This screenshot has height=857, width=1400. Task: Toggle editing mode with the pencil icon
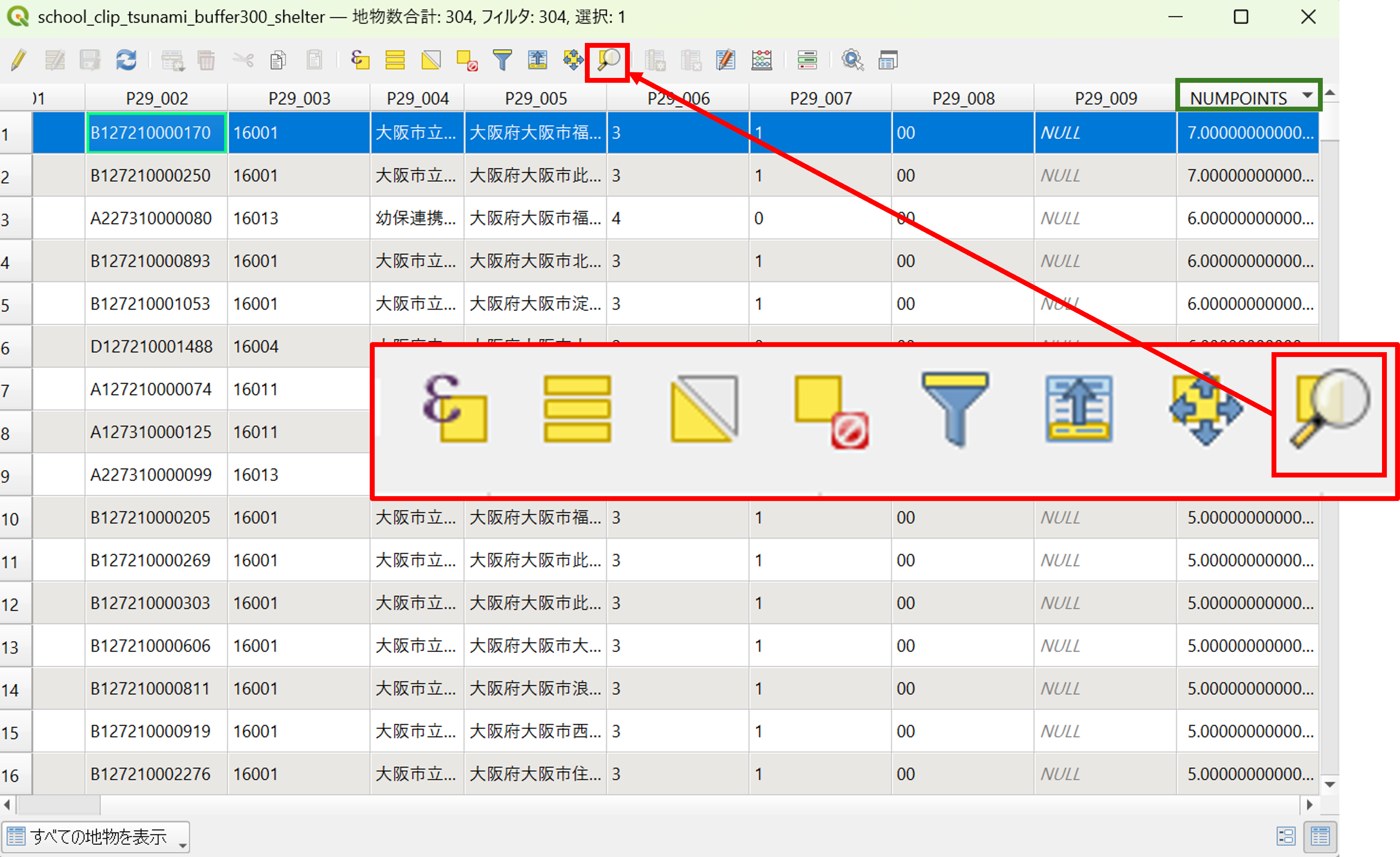pyautogui.click(x=18, y=60)
